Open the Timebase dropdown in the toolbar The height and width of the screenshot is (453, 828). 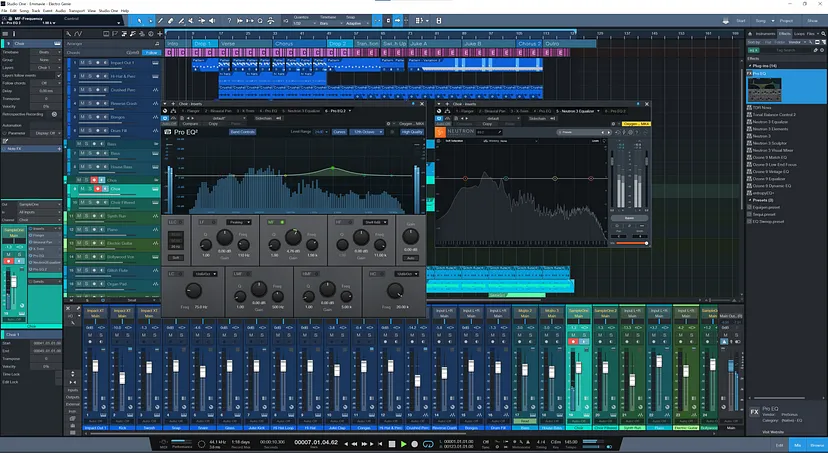329,23
